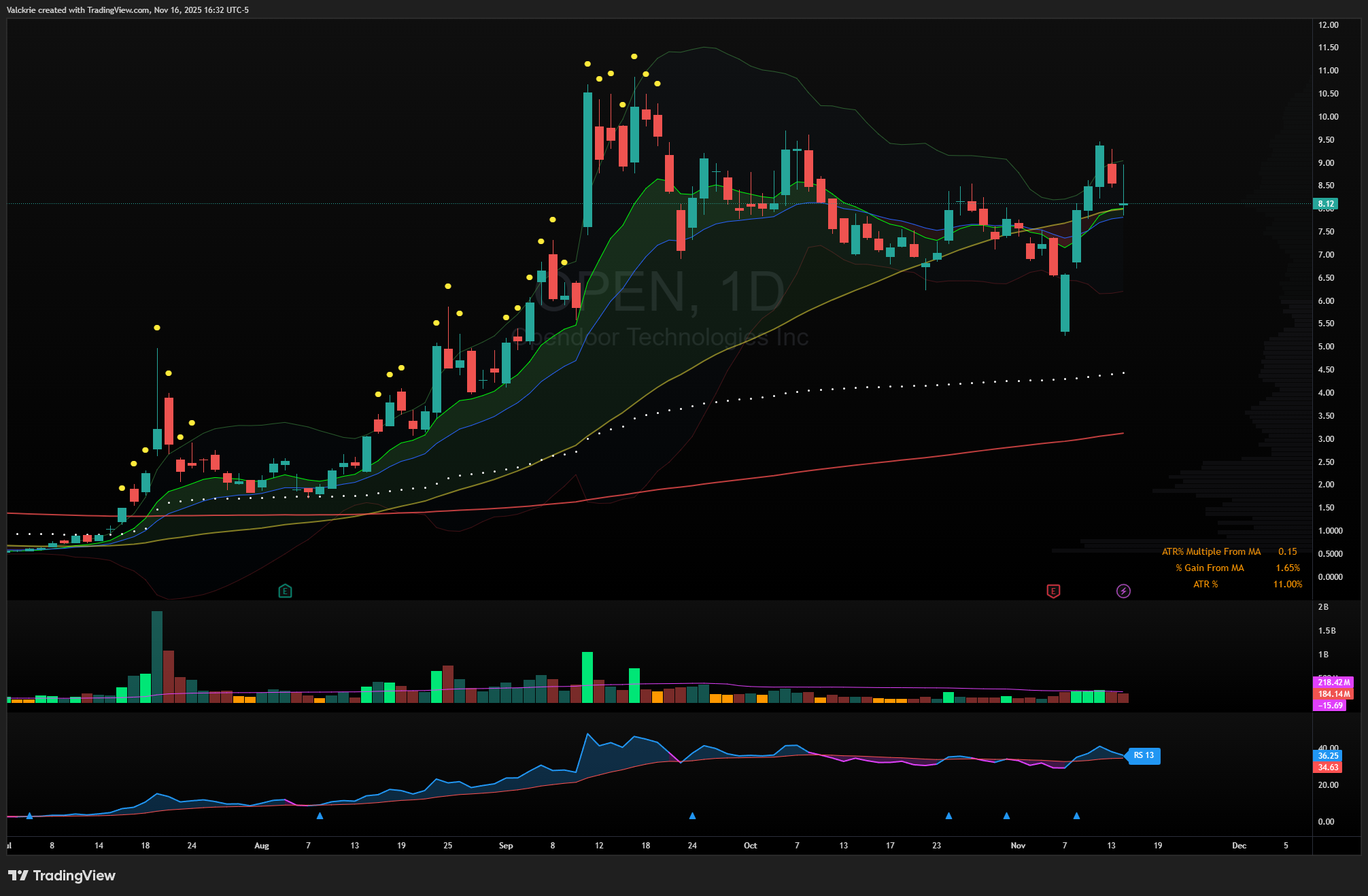
Task: Click the % Gain From MA row
Action: [x=1210, y=568]
